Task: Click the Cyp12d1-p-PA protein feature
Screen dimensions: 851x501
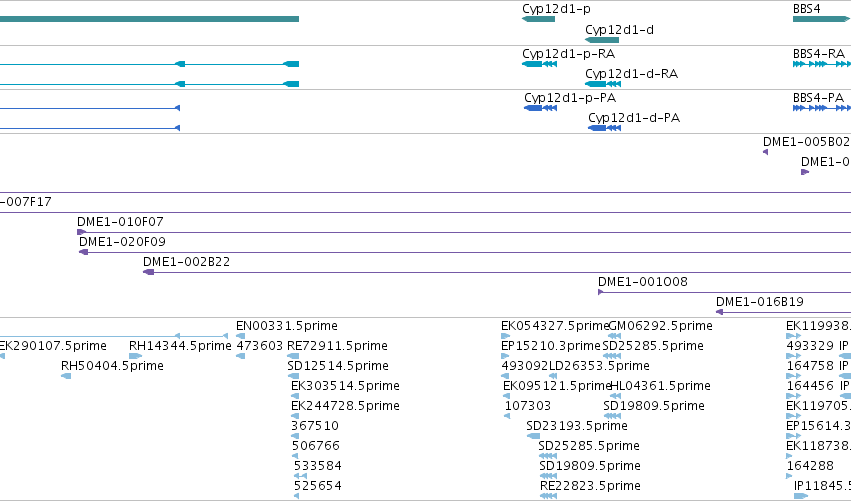Action: pos(541,108)
